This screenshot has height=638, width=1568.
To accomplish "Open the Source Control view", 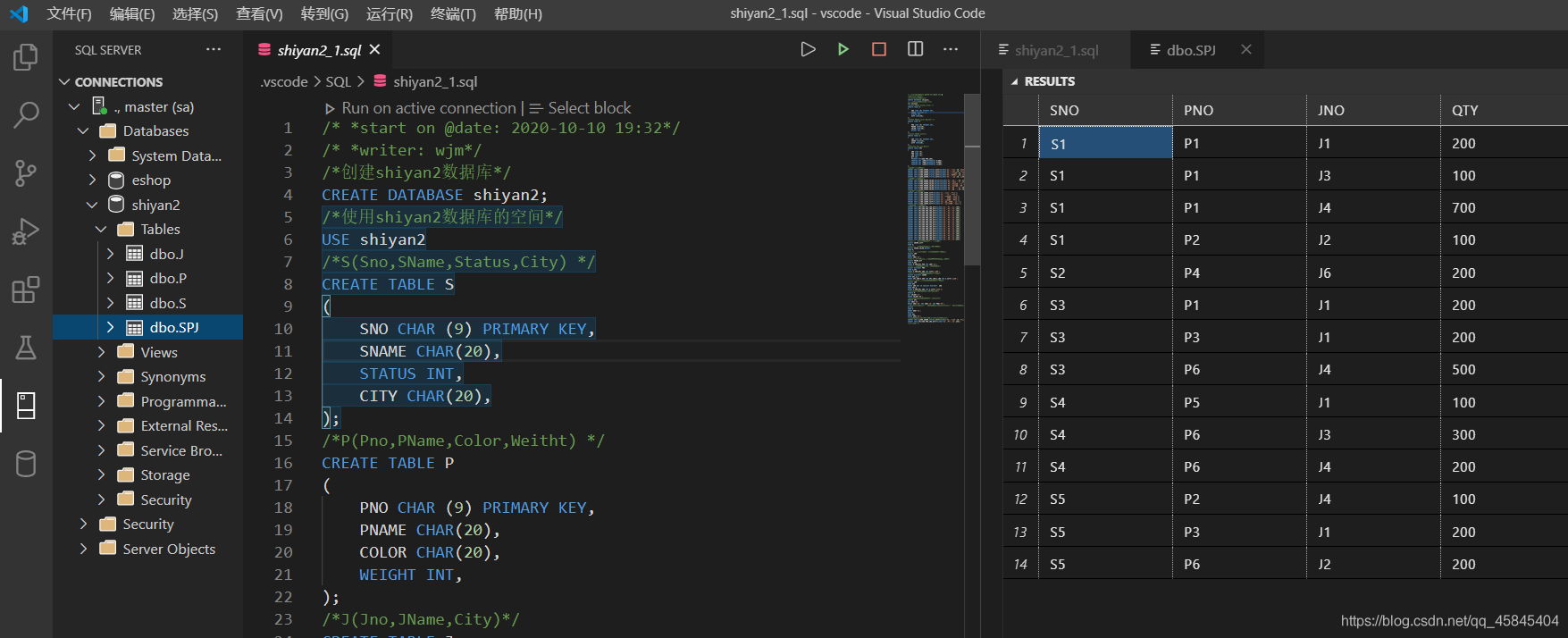I will [x=26, y=172].
